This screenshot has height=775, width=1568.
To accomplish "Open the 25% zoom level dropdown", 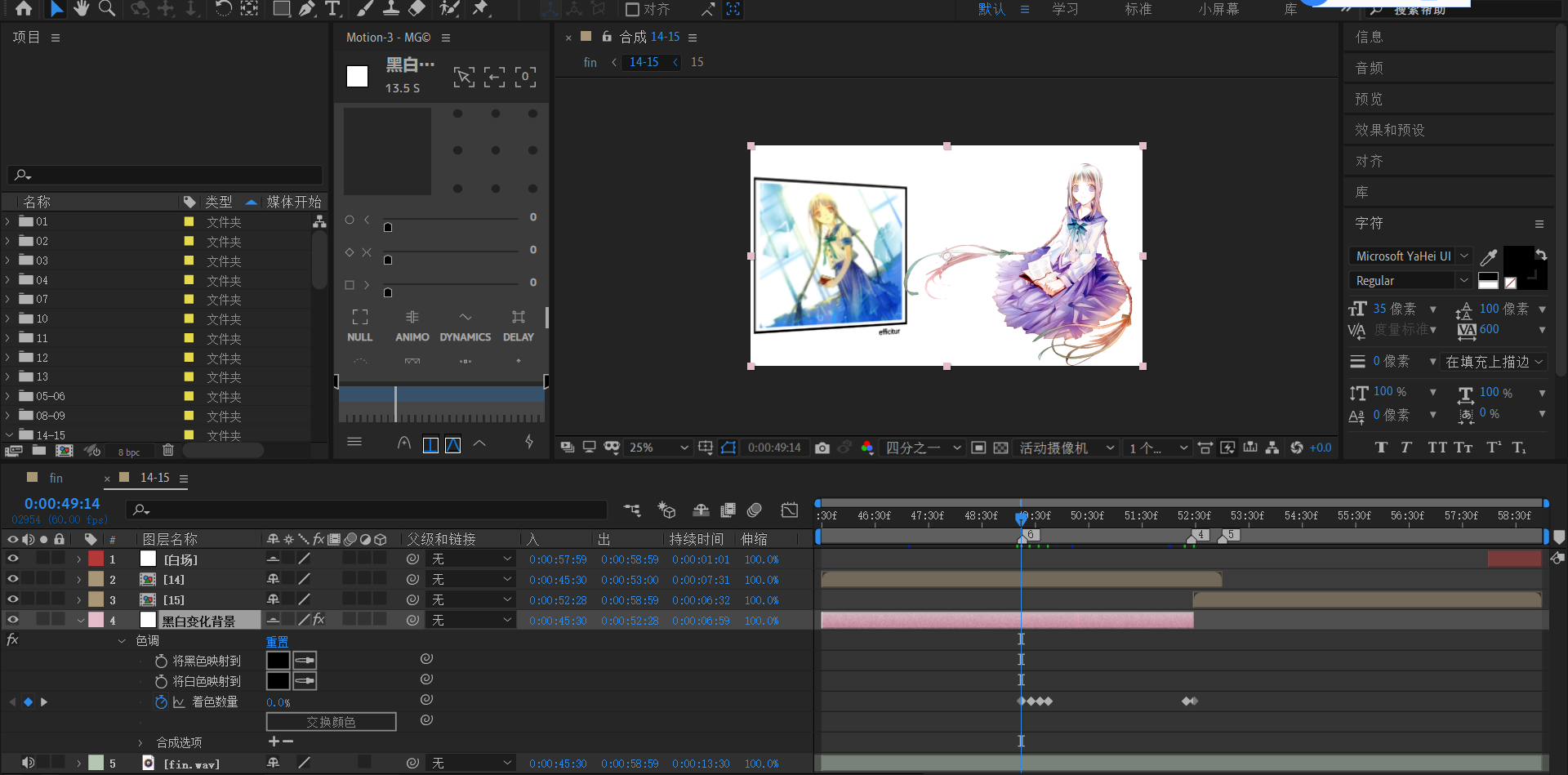I will pos(658,448).
